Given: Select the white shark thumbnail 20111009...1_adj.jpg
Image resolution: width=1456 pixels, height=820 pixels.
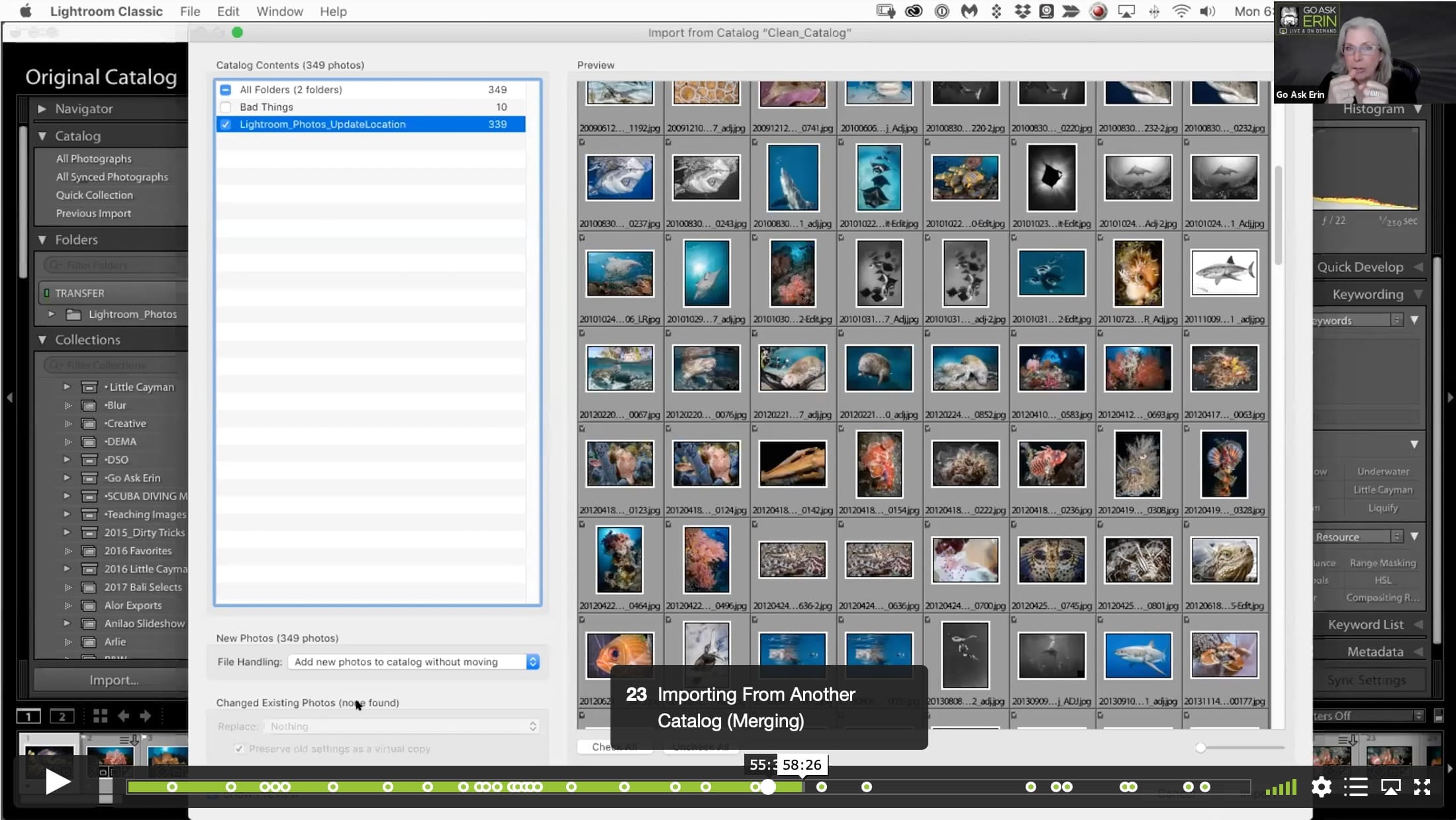Looking at the screenshot, I should tap(1224, 273).
